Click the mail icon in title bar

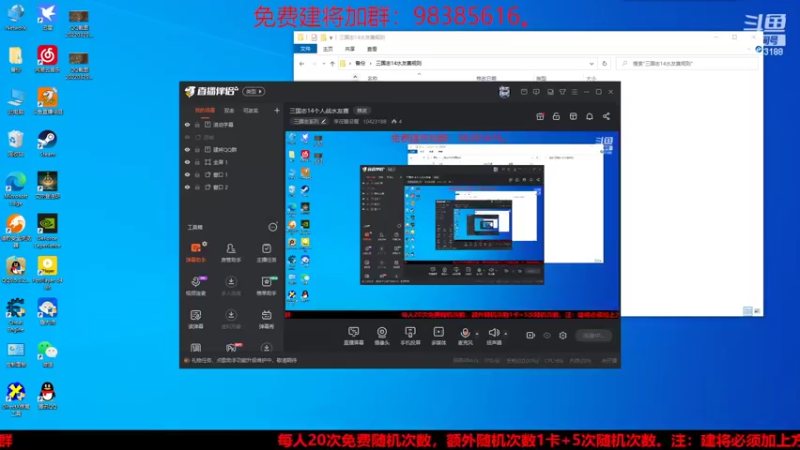524,92
